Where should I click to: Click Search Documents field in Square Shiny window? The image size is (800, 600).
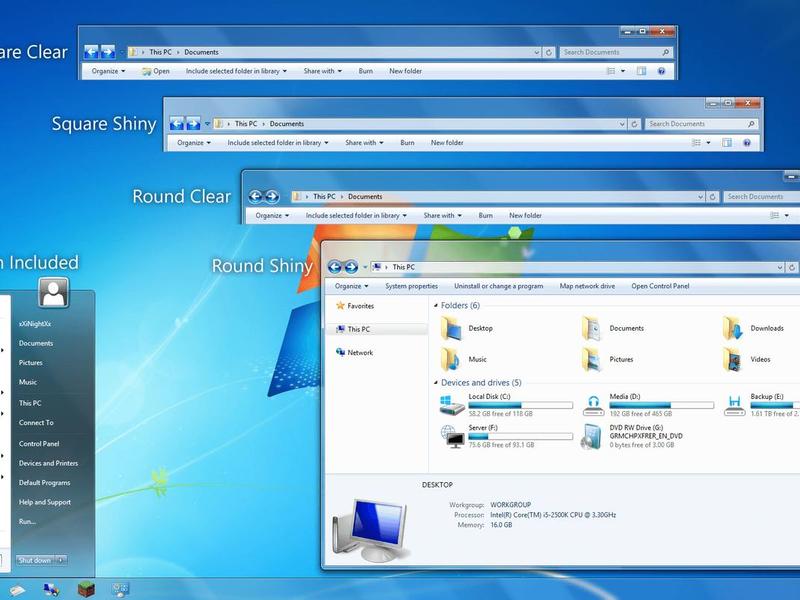pyautogui.click(x=702, y=124)
